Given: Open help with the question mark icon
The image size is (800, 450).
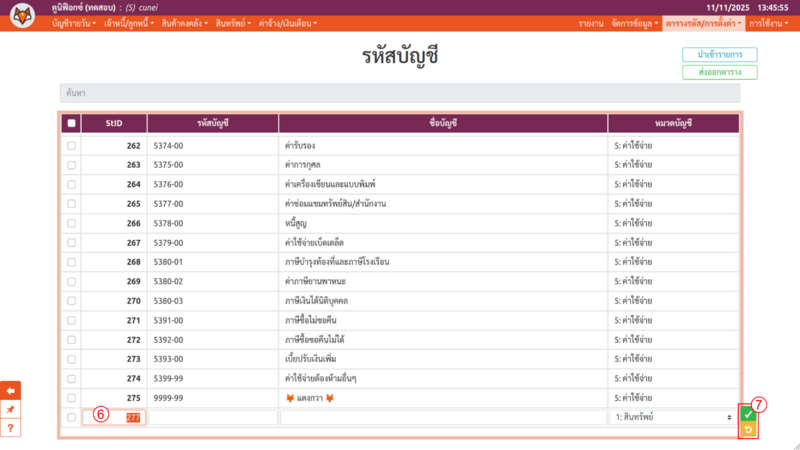Looking at the screenshot, I should pyautogui.click(x=10, y=428).
